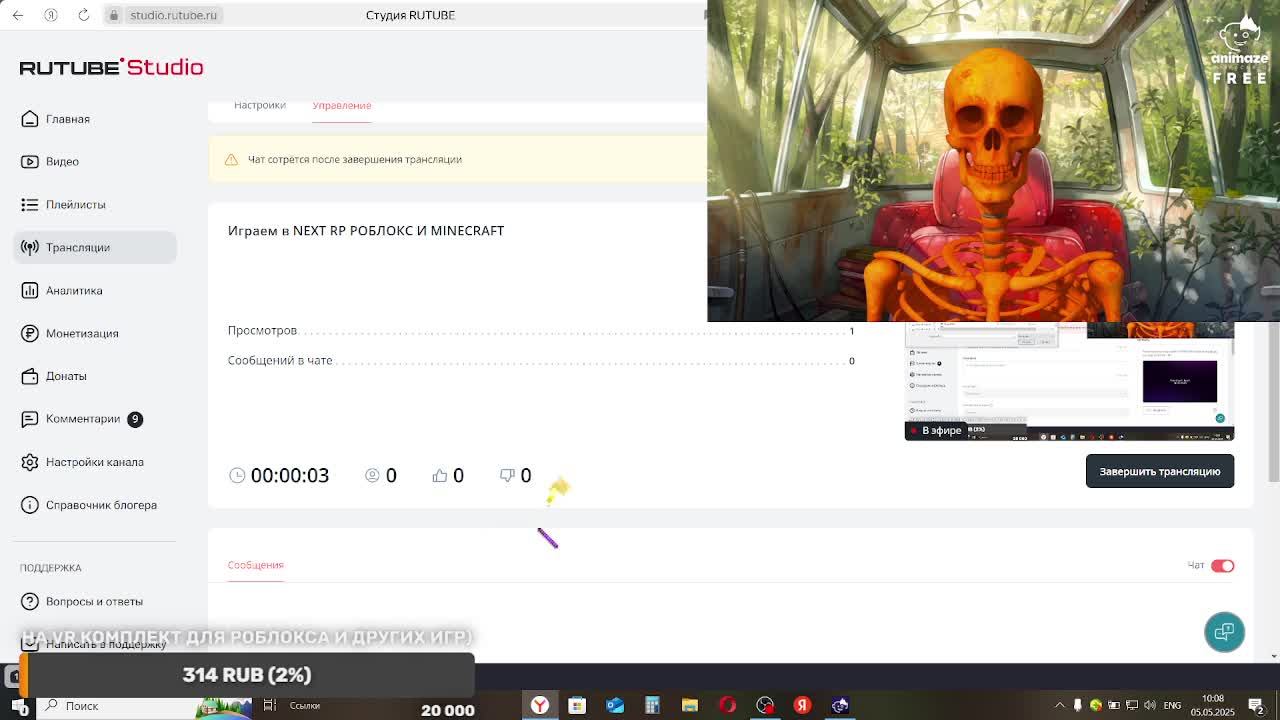Image resolution: width=1280 pixels, height=720 pixels.
Task: Open the Yandex Я taskbar icon
Action: (x=802, y=706)
